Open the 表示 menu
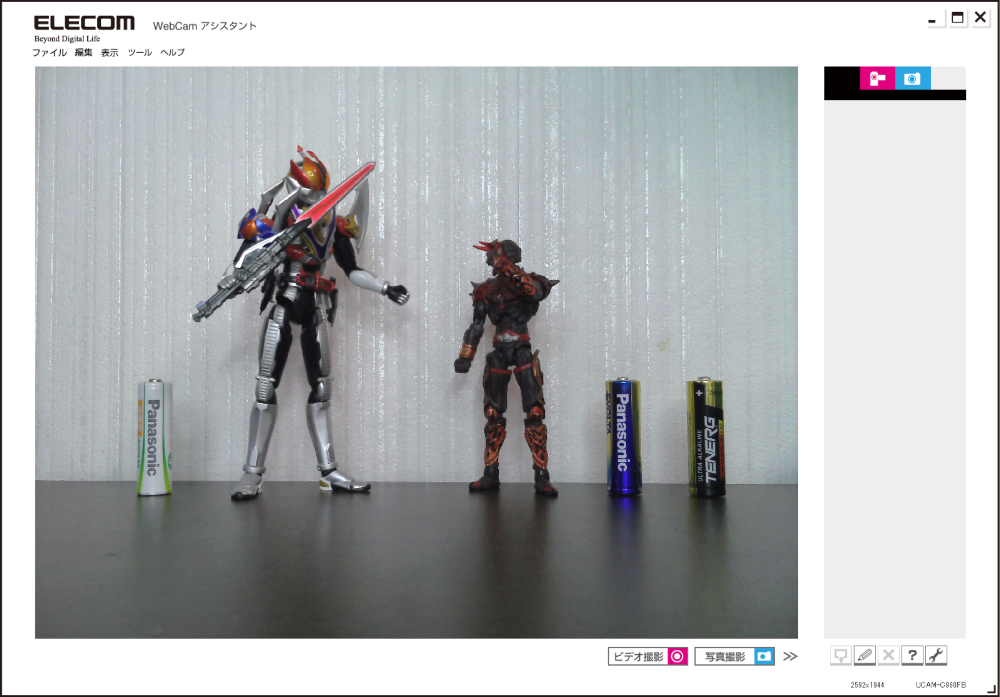The image size is (1000, 697). [x=110, y=52]
